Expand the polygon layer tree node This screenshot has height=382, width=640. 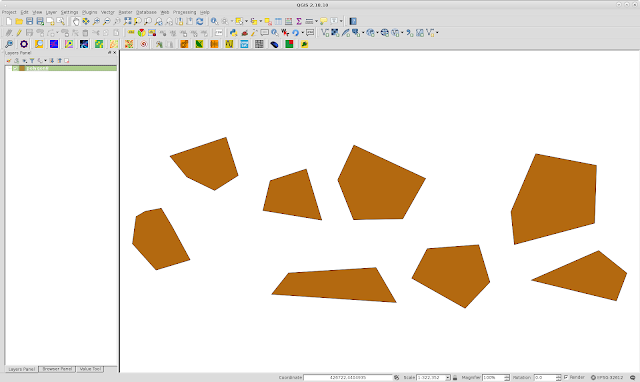click(9, 68)
